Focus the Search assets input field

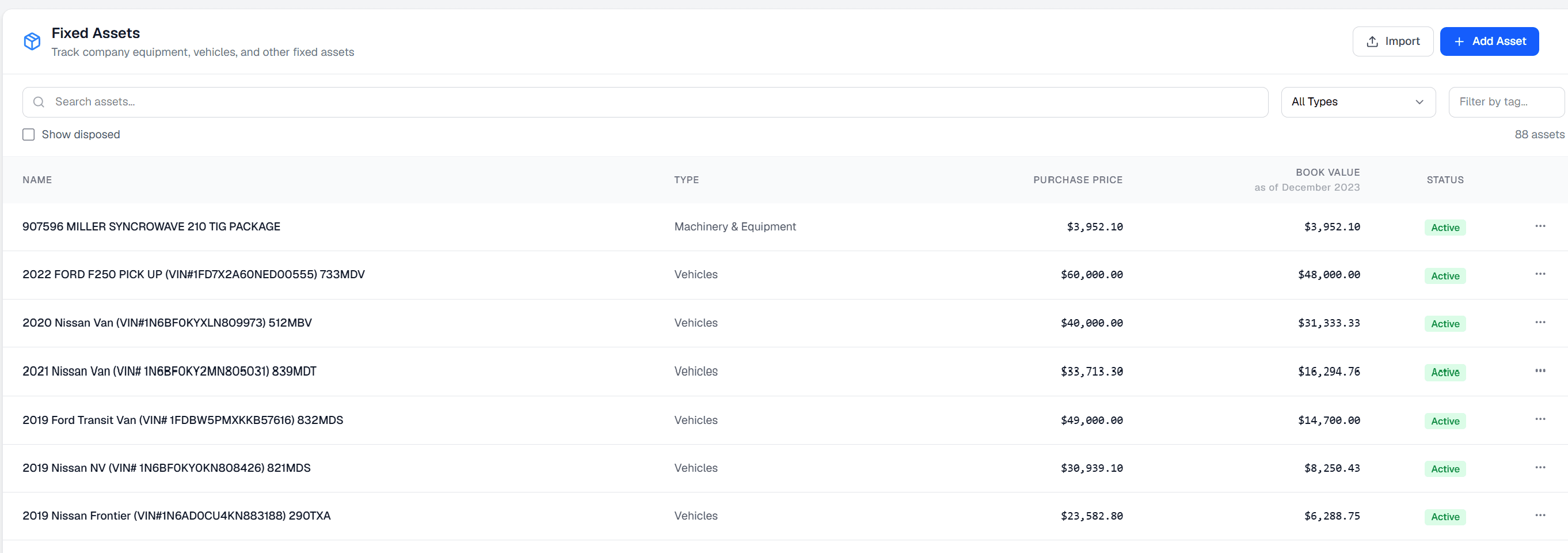645,102
